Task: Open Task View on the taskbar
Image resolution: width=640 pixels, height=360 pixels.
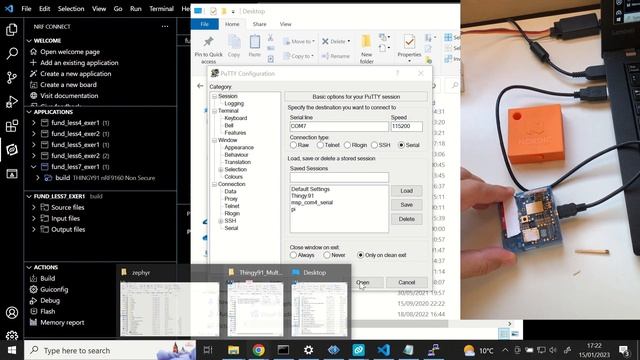Action: 208,350
